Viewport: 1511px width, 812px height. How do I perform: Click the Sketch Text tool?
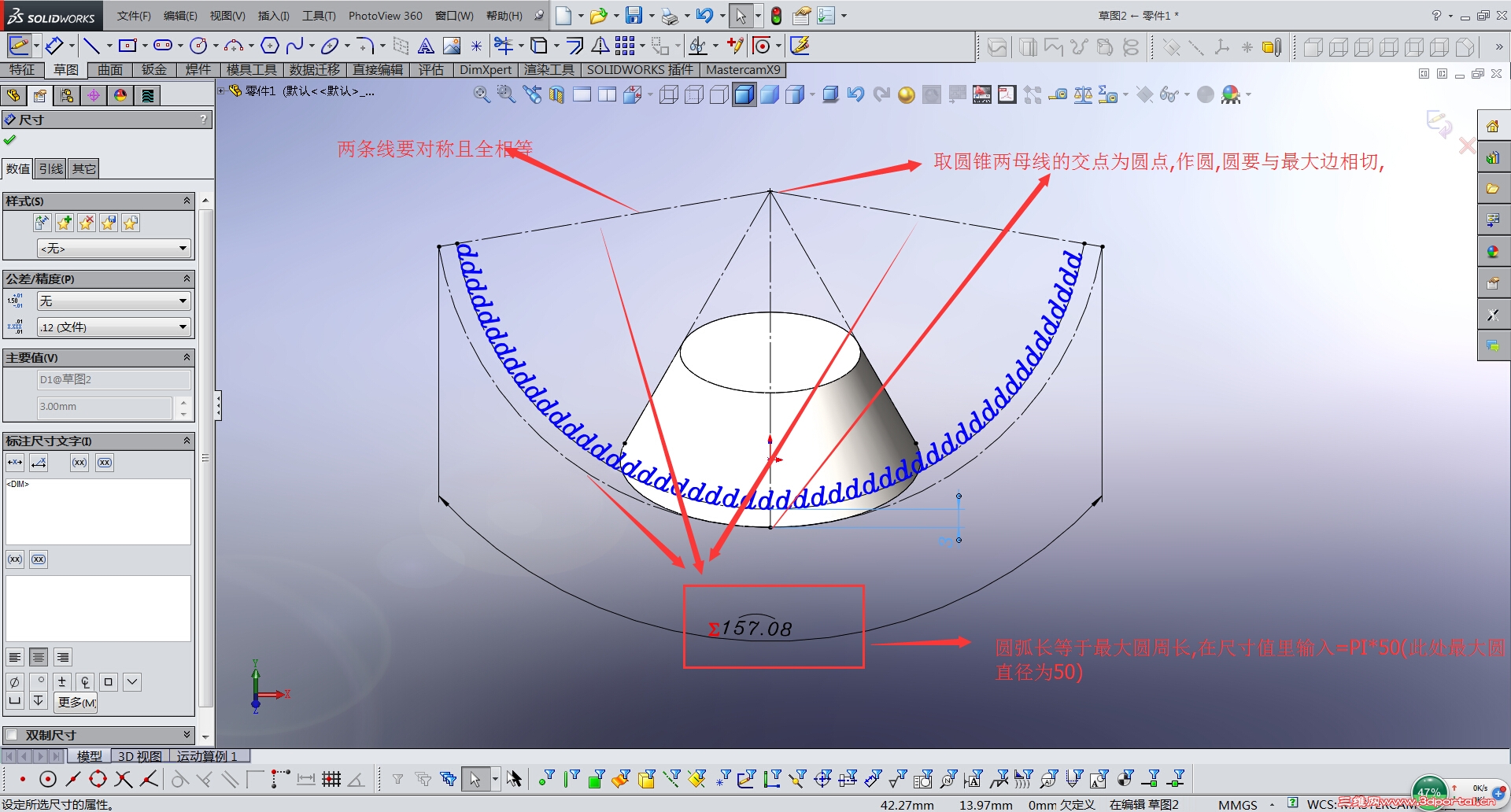(x=426, y=46)
